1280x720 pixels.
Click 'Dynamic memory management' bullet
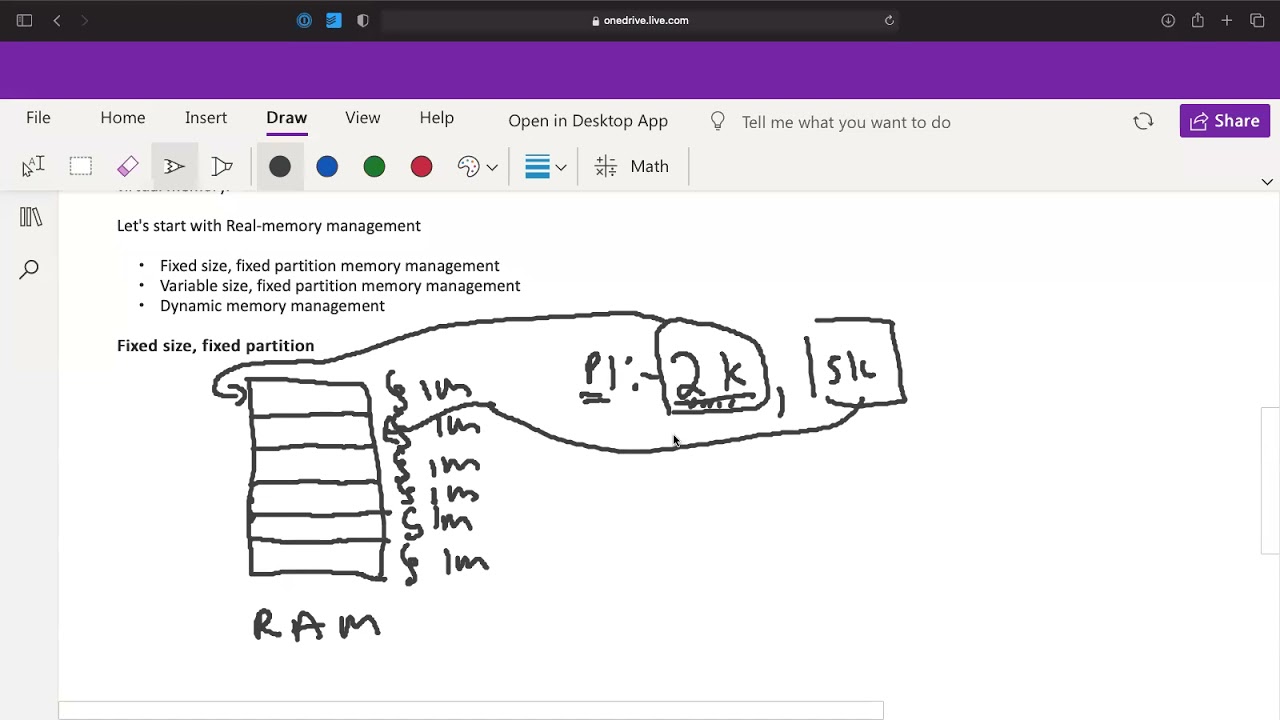[272, 306]
